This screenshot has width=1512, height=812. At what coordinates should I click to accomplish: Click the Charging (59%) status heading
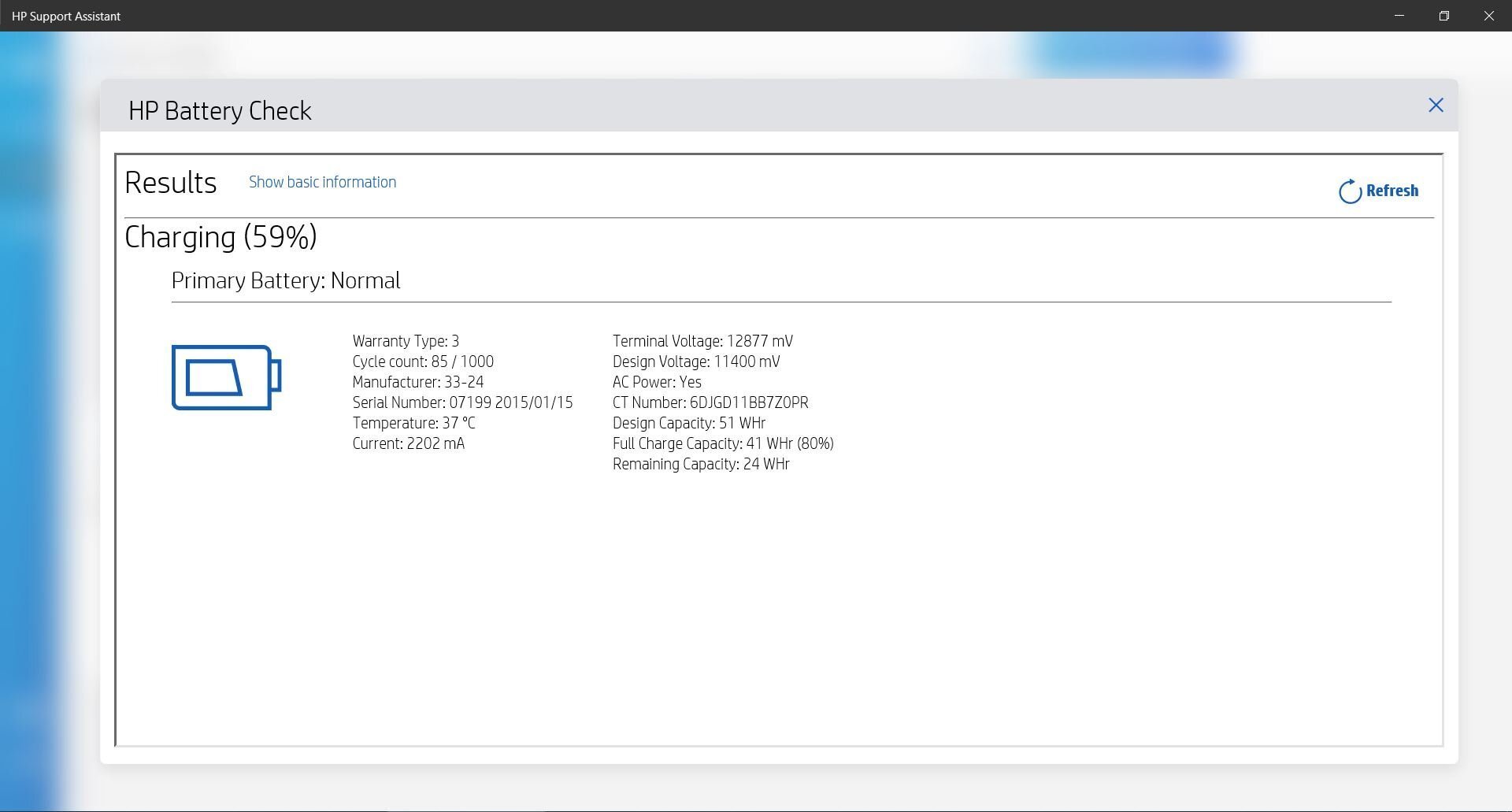point(220,237)
